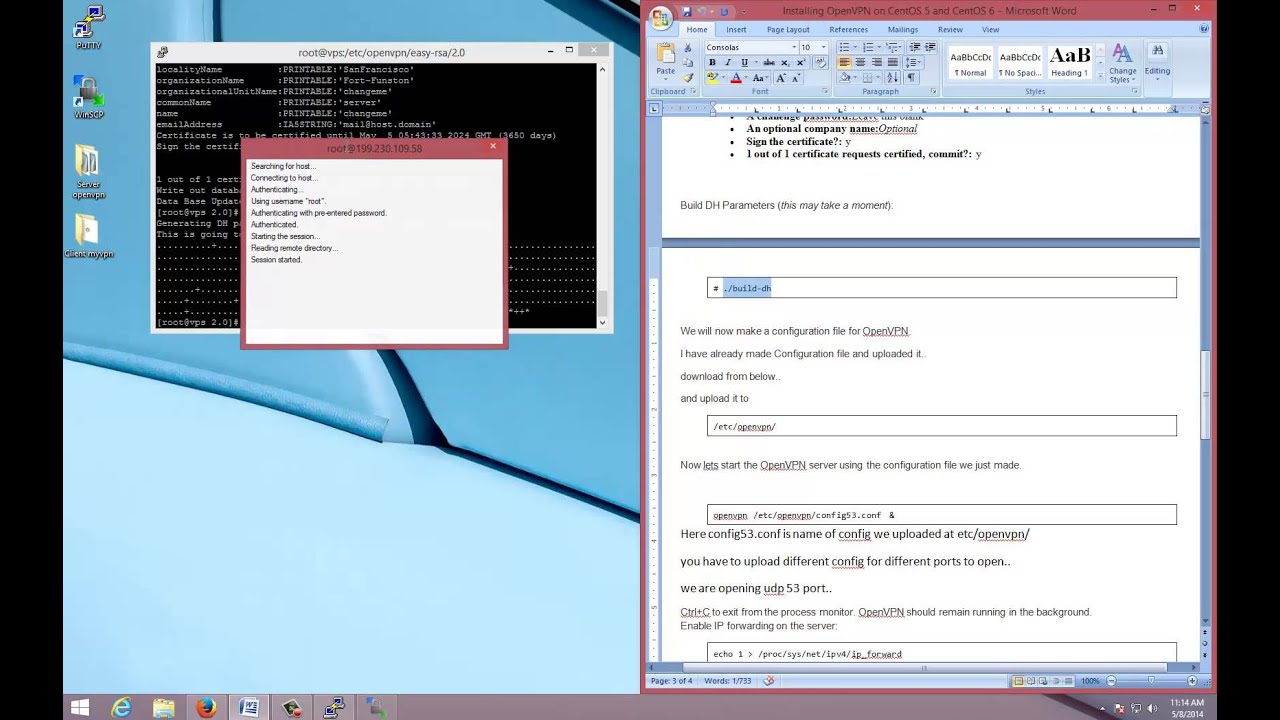This screenshot has height=720, width=1280.
Task: Apply strikethrough formatting
Action: pos(769,62)
